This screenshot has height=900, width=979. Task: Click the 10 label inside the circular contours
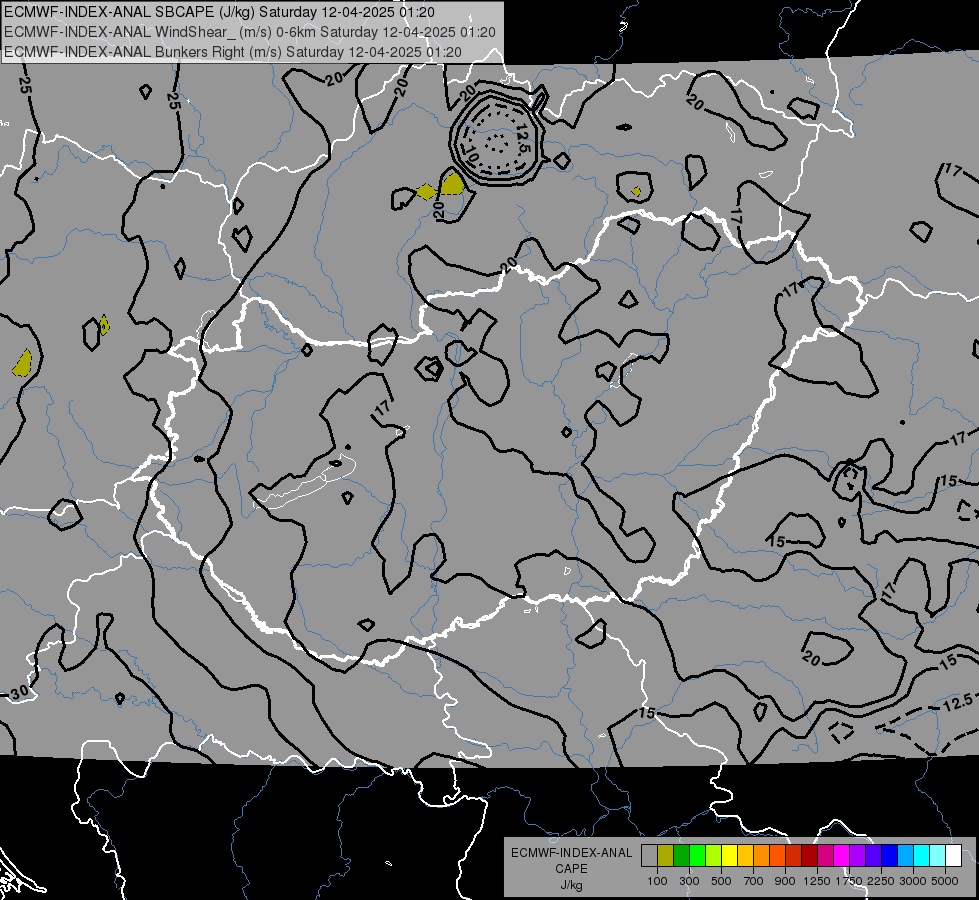(473, 155)
